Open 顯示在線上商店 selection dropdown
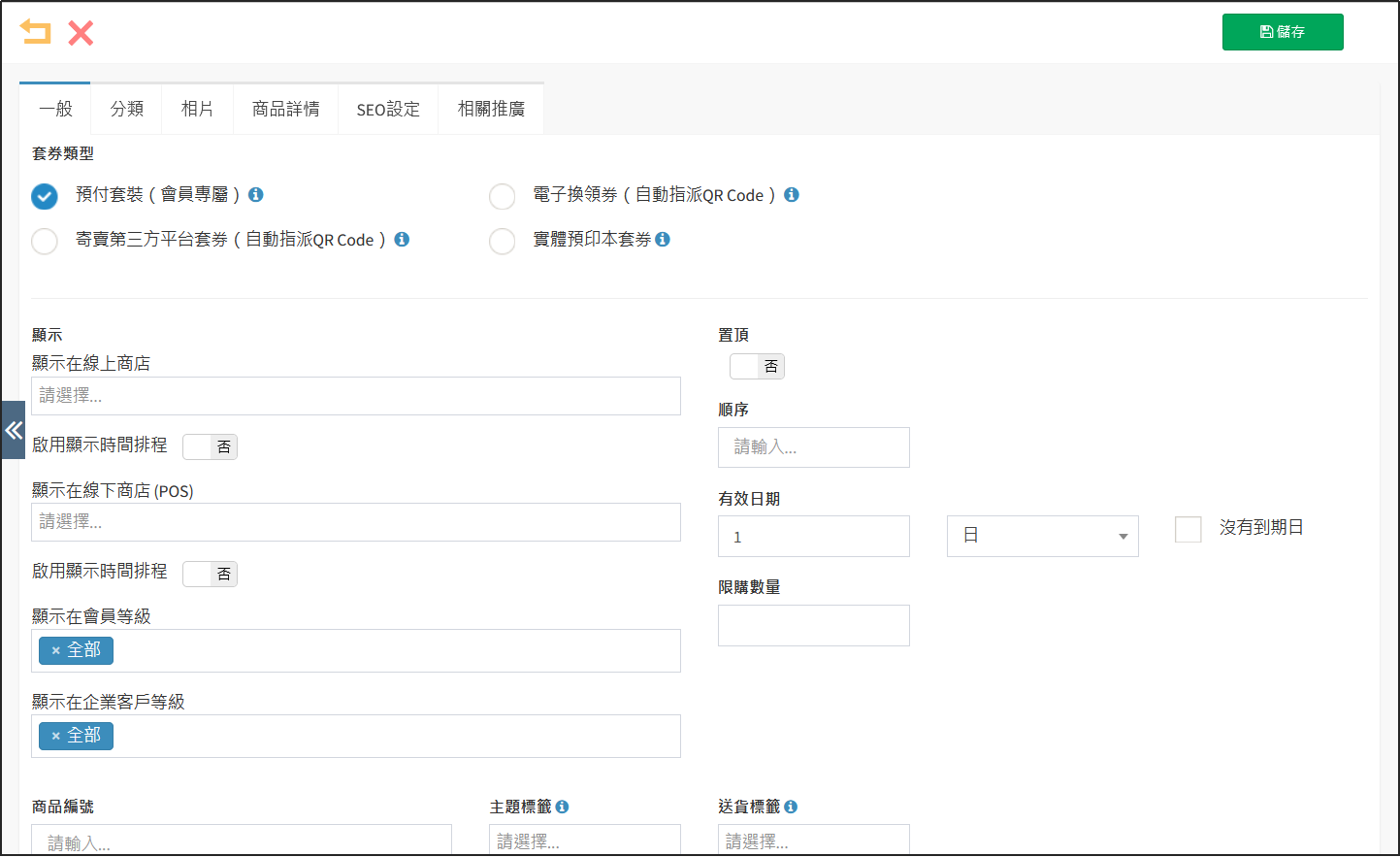The height and width of the screenshot is (857, 1400). pyautogui.click(x=355, y=396)
